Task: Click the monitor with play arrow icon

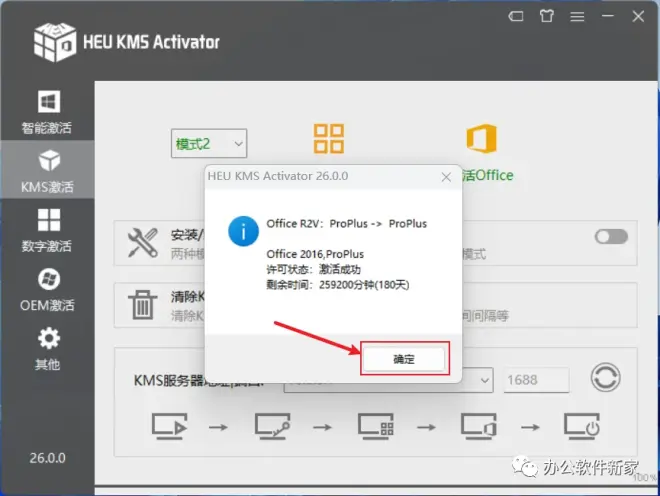Action: pyautogui.click(x=169, y=426)
